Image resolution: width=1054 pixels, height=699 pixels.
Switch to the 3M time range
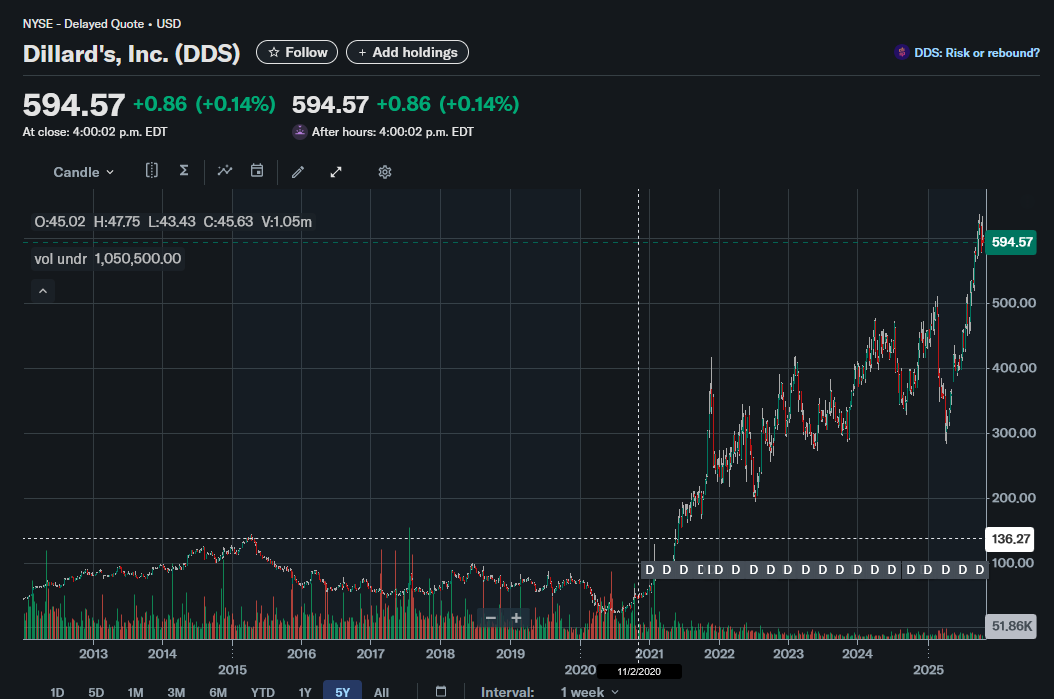pos(176,692)
